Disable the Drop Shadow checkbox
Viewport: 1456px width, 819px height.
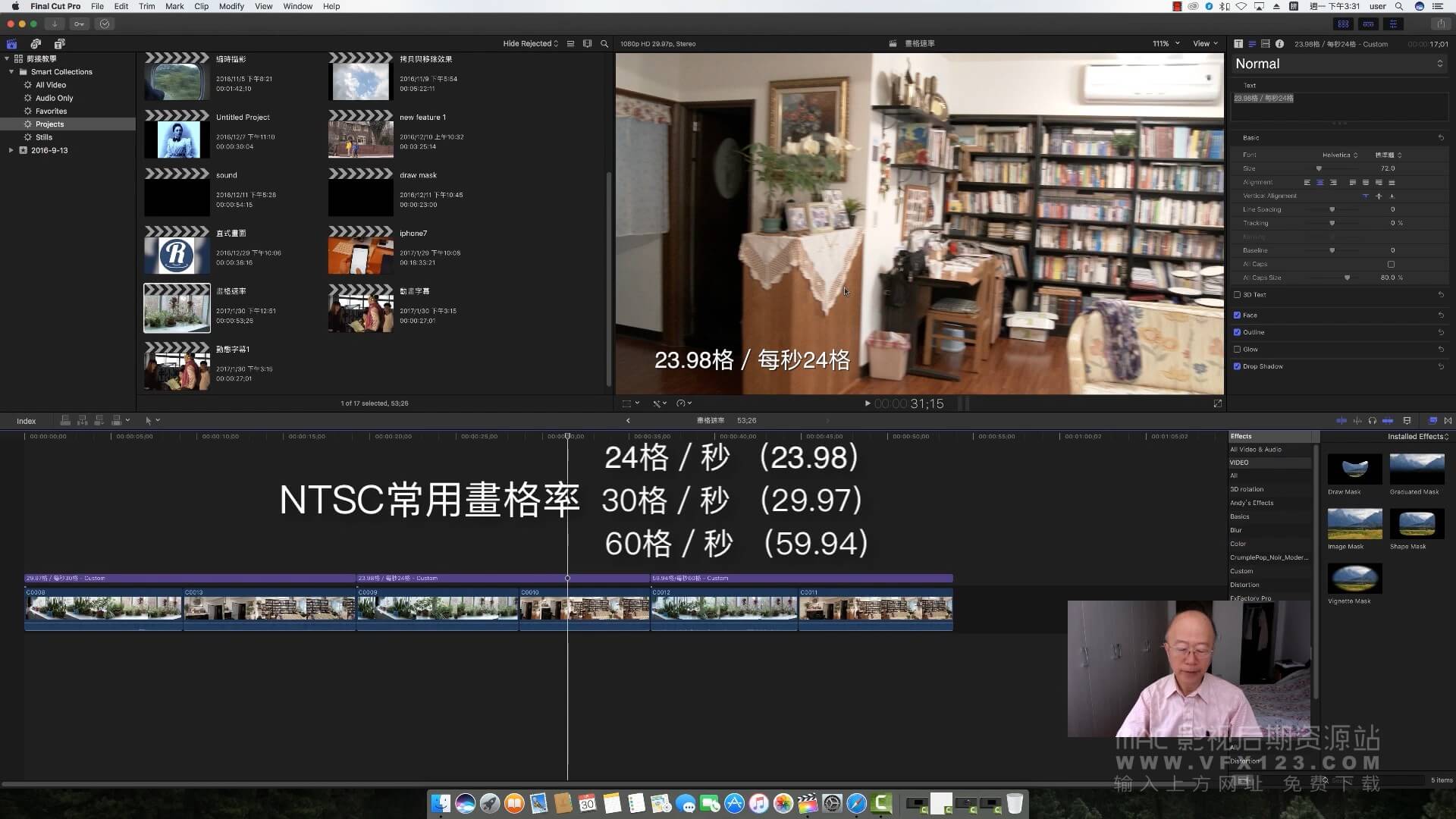pyautogui.click(x=1237, y=366)
